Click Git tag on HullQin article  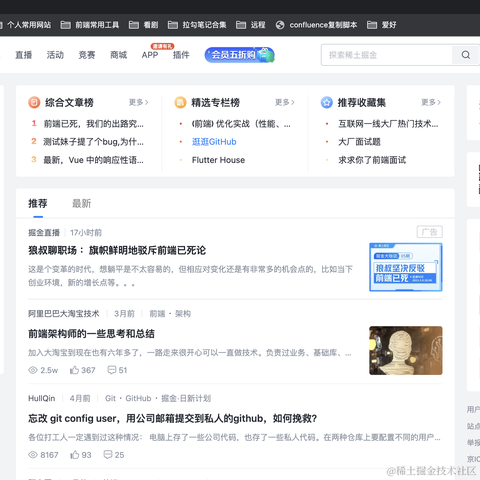pos(110,398)
